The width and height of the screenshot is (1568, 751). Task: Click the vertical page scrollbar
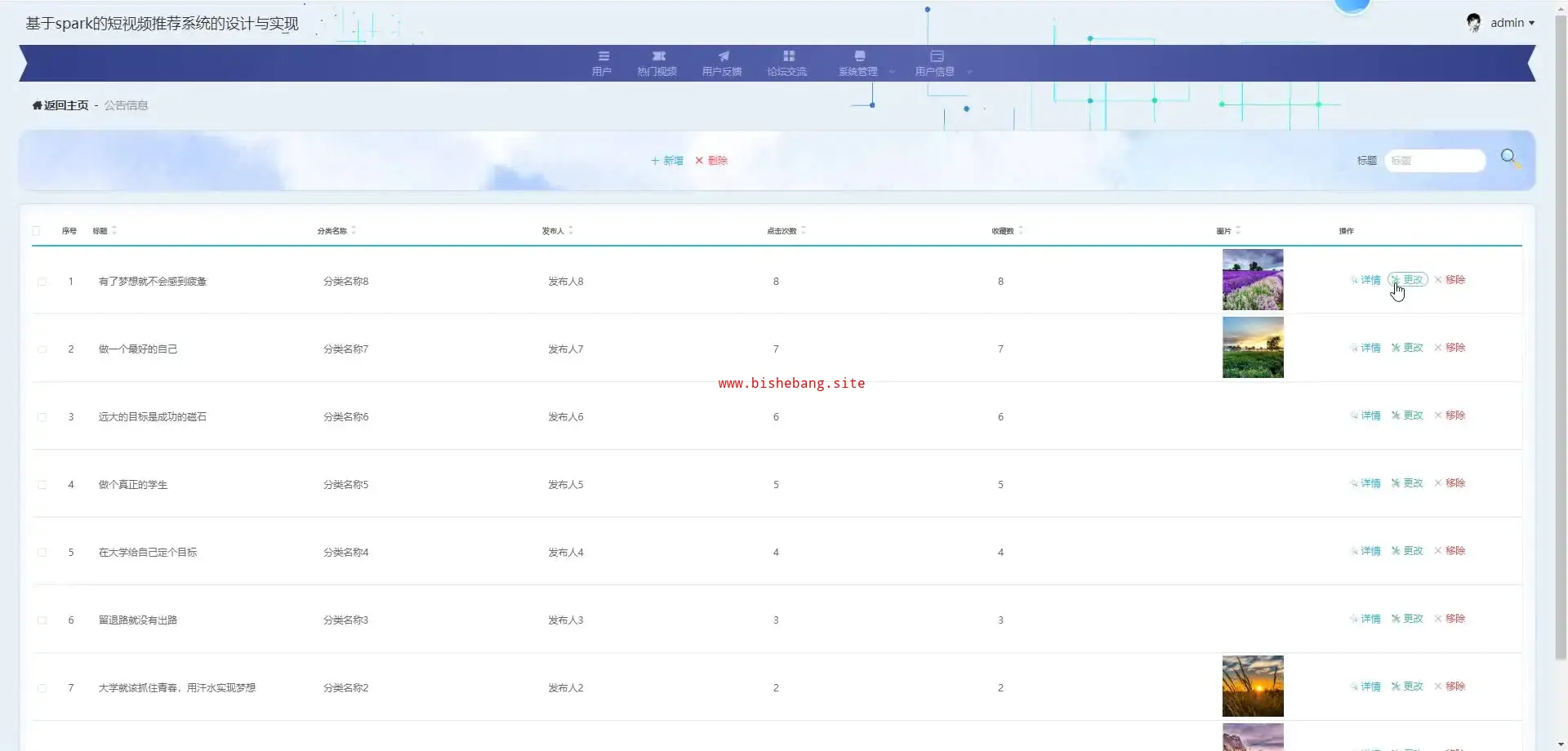coord(1561,327)
